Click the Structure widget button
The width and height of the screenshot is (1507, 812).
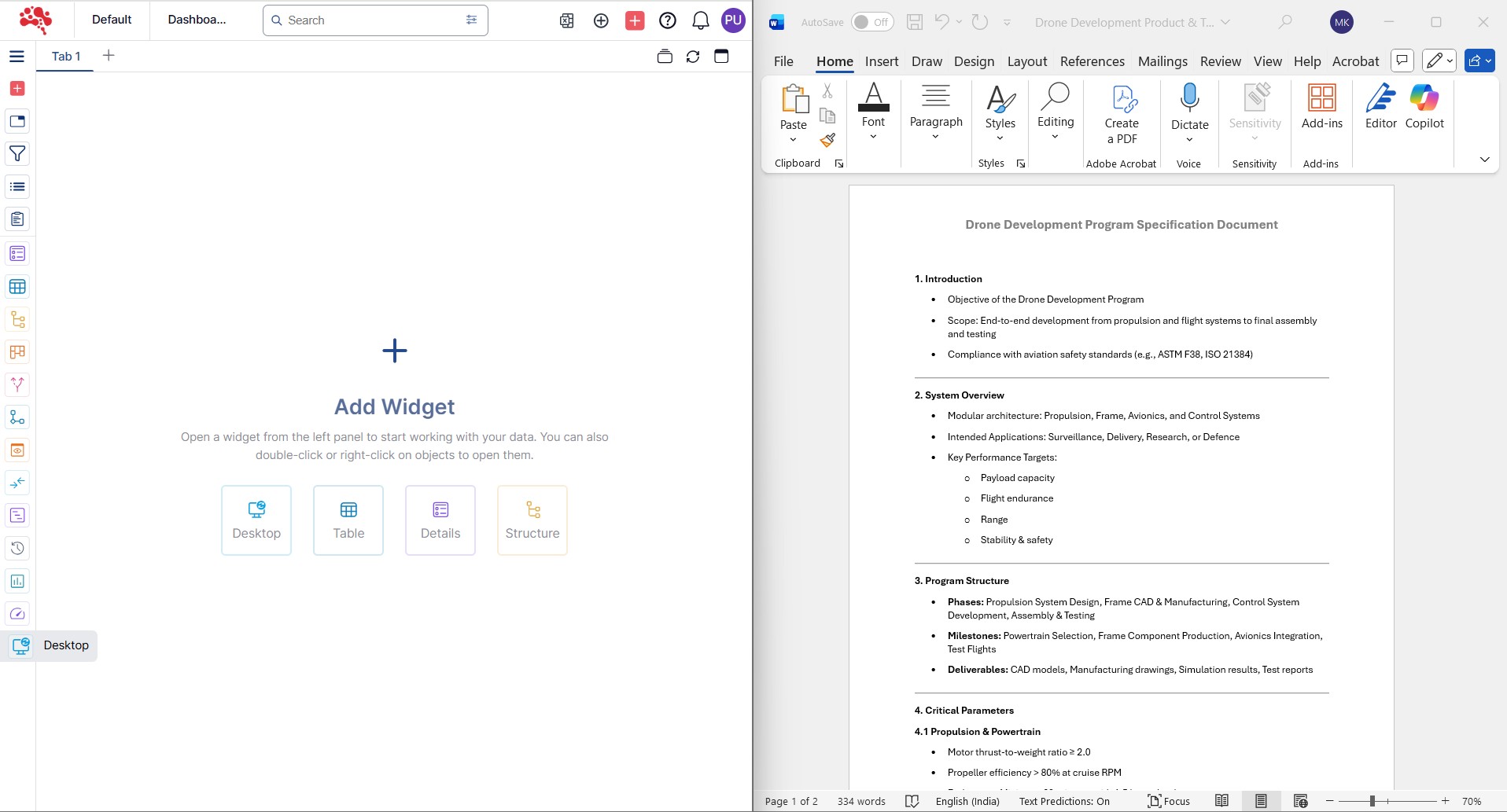pyautogui.click(x=532, y=520)
